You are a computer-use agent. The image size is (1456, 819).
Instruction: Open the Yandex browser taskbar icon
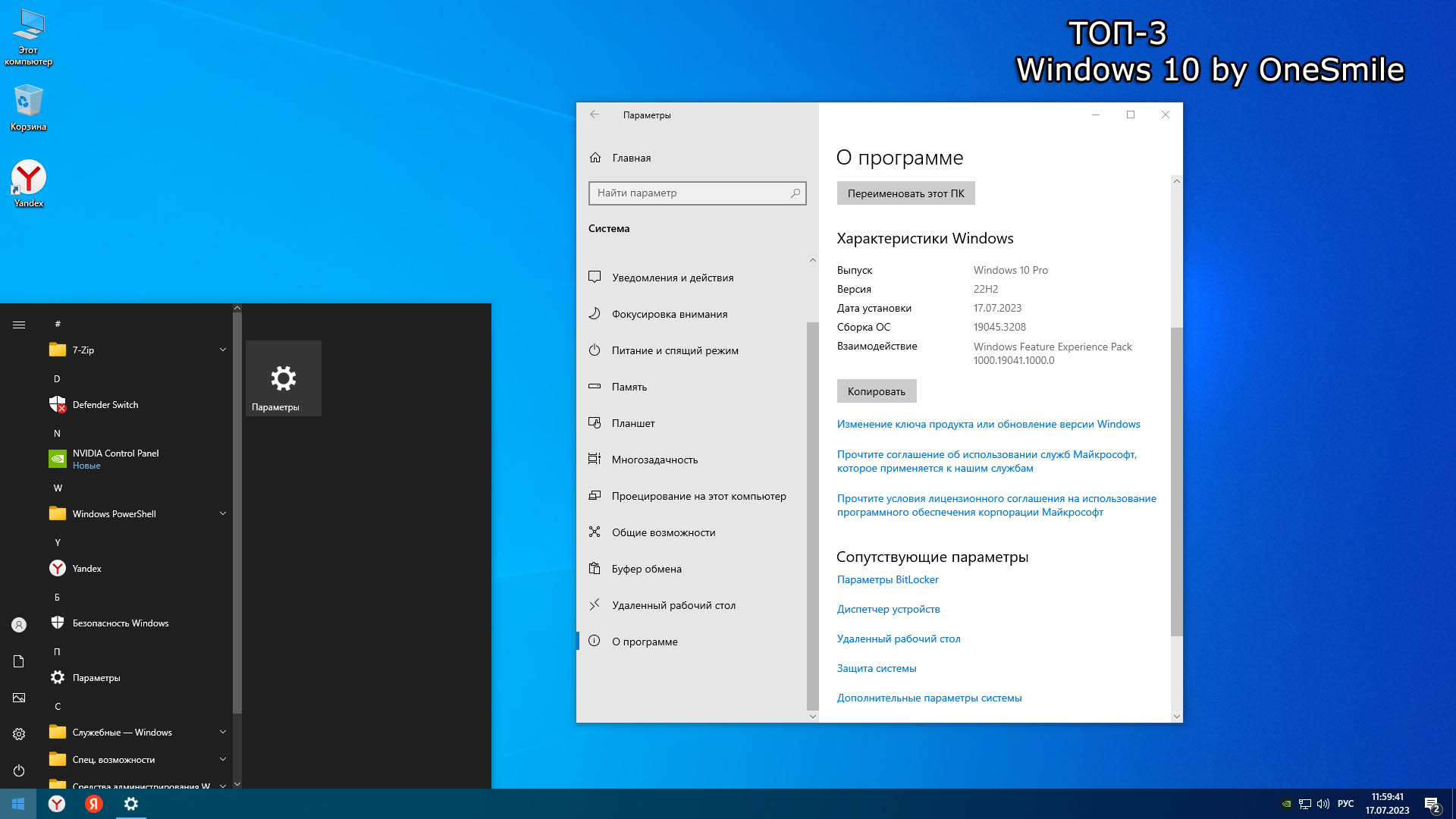[x=57, y=804]
